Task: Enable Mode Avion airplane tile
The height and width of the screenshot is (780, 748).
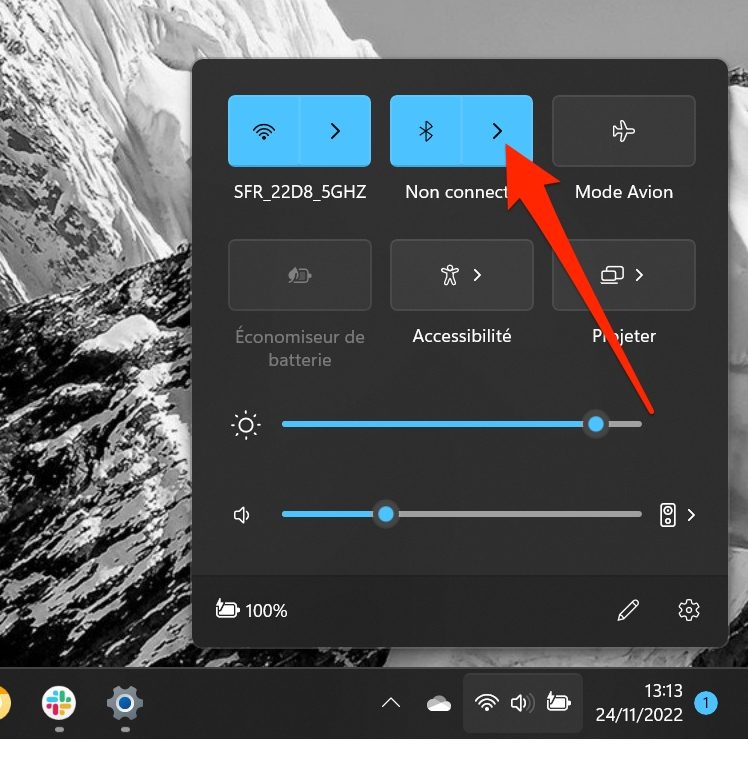Action: [x=624, y=131]
